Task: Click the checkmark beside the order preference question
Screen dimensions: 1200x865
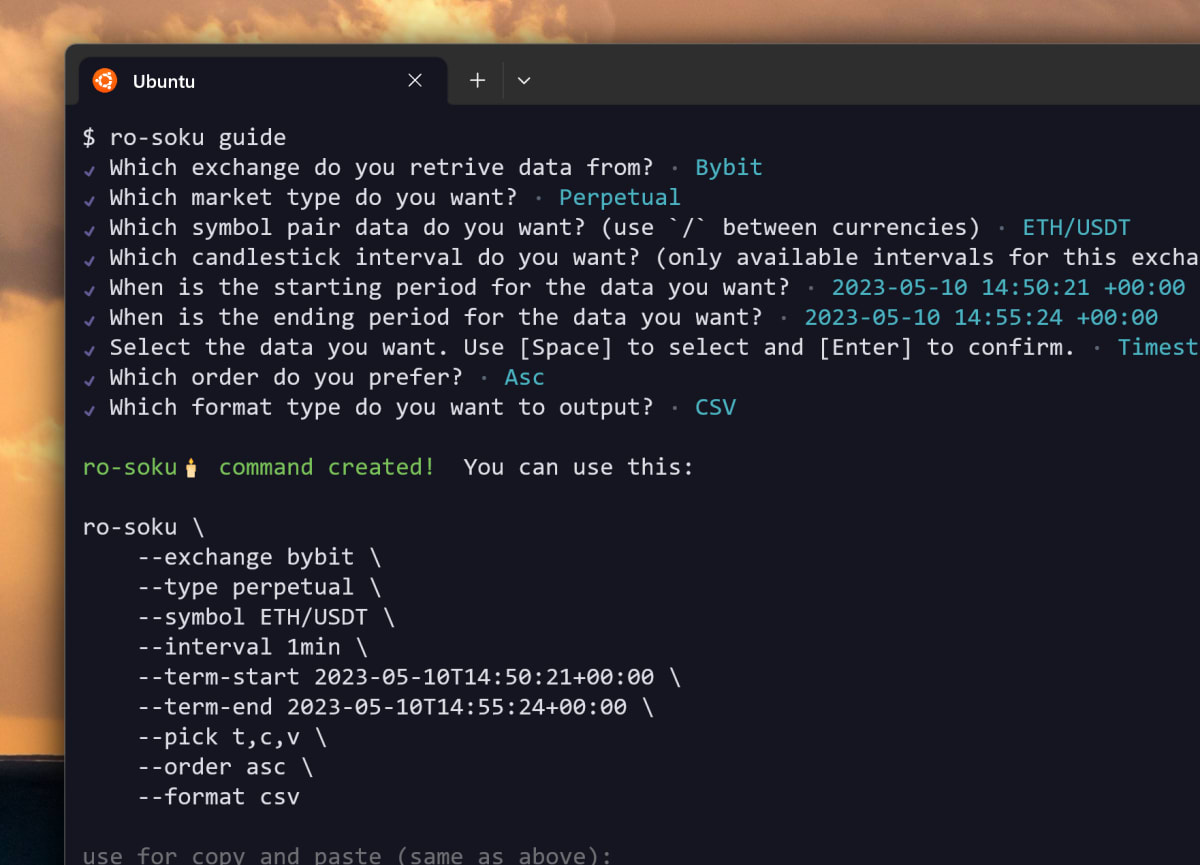Action: 89,377
